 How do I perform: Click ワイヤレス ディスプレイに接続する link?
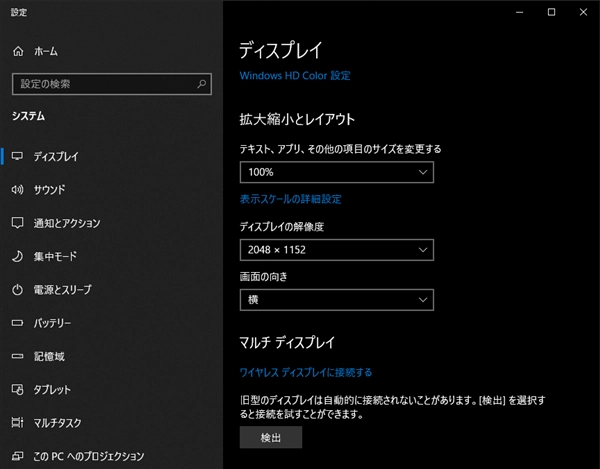(x=306, y=372)
